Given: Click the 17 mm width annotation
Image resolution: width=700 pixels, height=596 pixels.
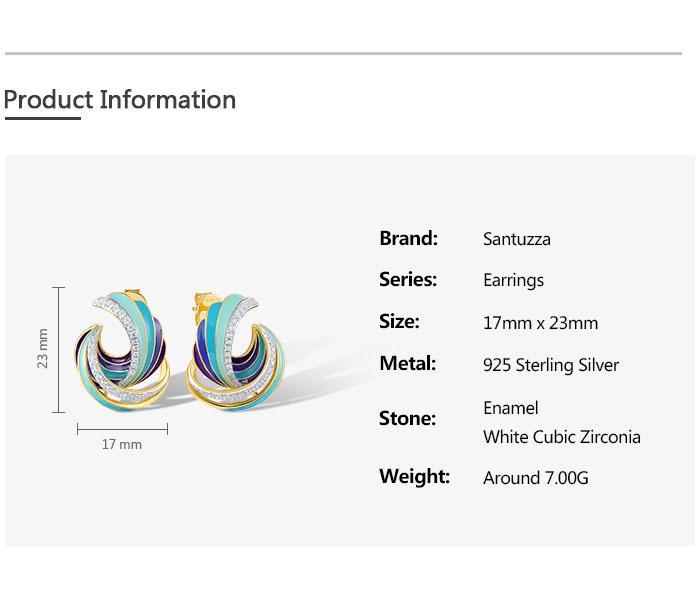Looking at the screenshot, I should pyautogui.click(x=122, y=444).
